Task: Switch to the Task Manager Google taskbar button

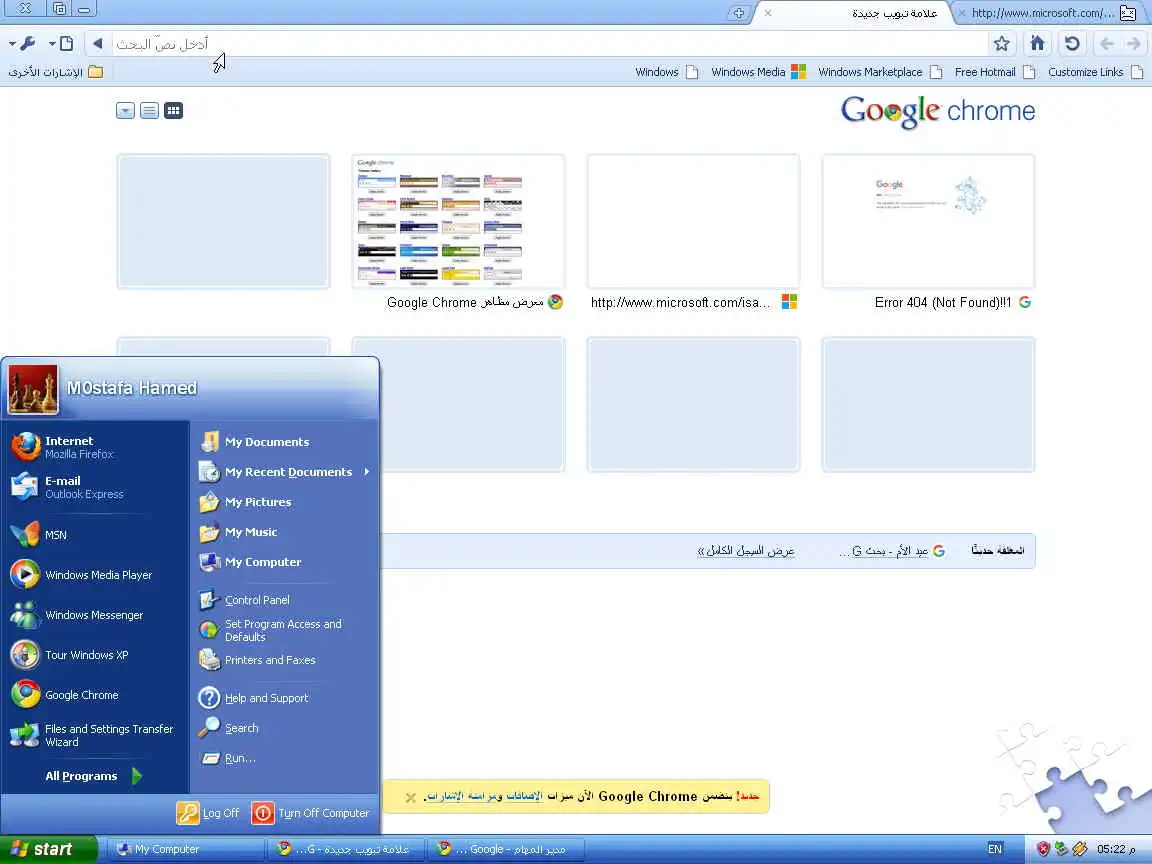Action: 505,849
